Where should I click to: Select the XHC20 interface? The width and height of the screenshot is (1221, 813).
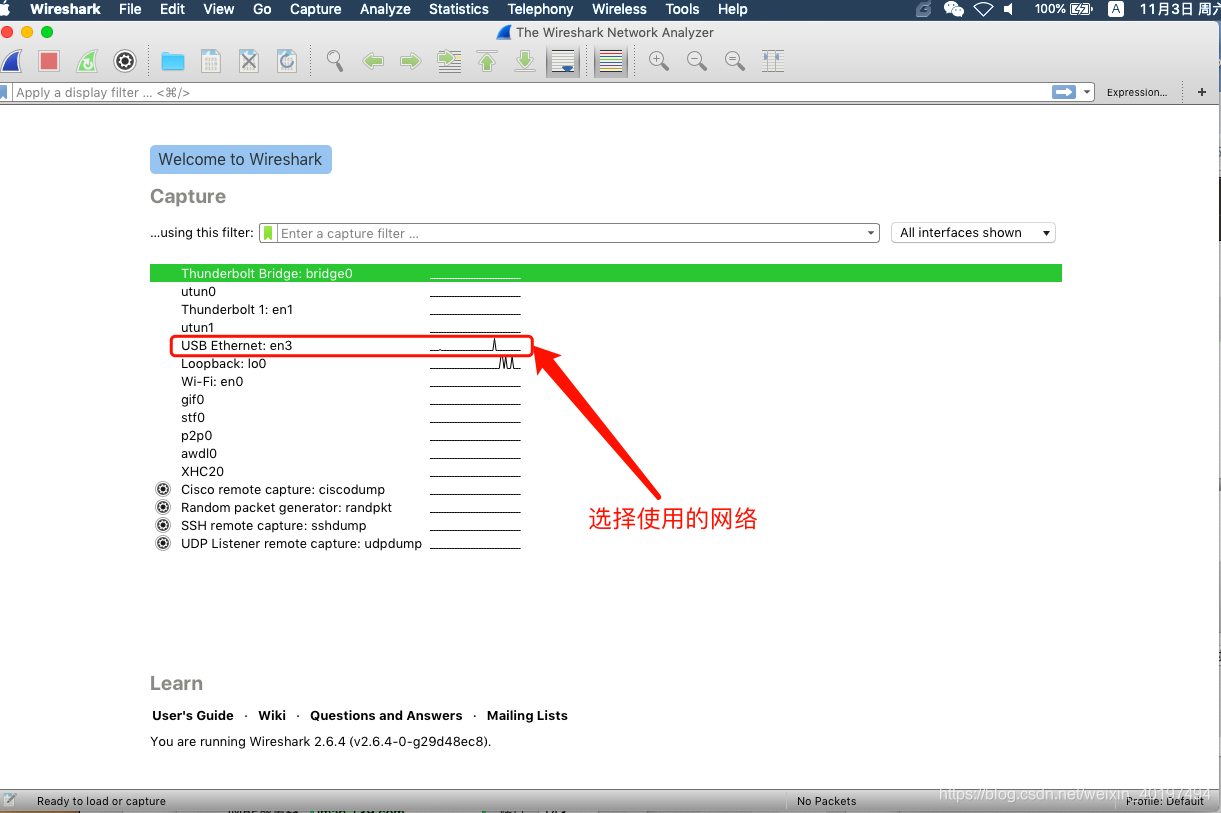click(x=606, y=472)
